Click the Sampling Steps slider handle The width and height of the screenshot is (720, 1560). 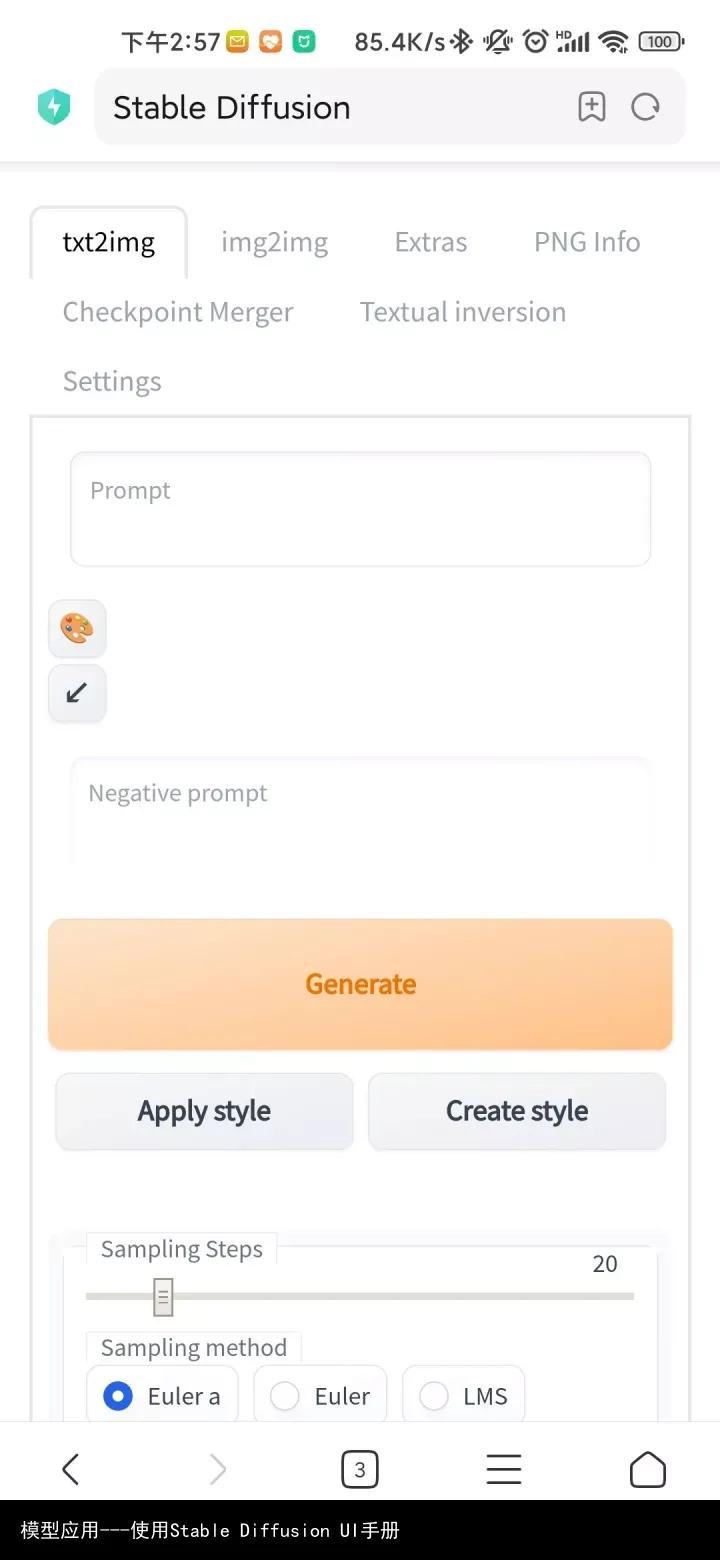coord(164,1296)
